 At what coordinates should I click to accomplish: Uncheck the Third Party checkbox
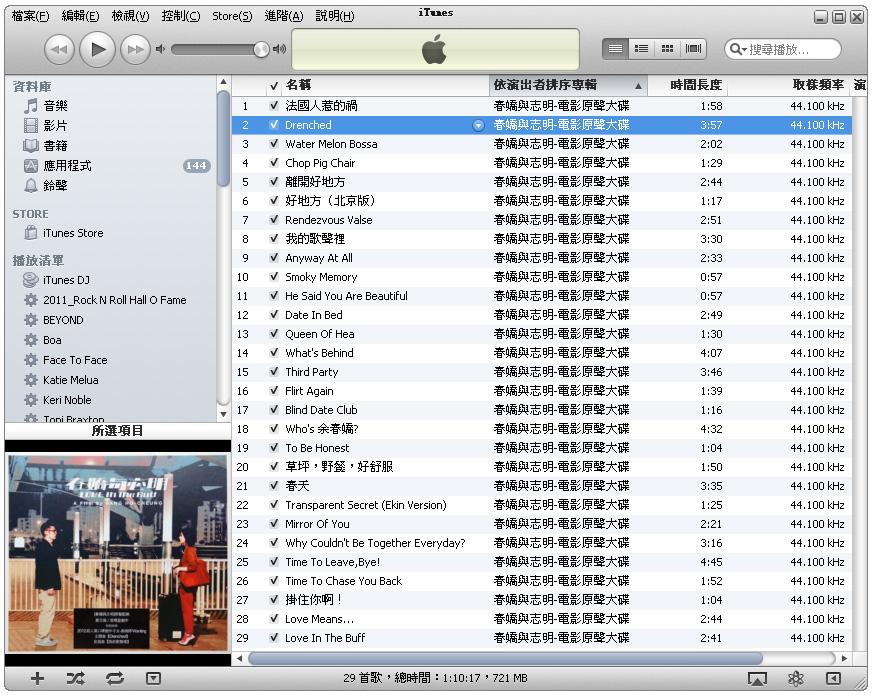274,372
